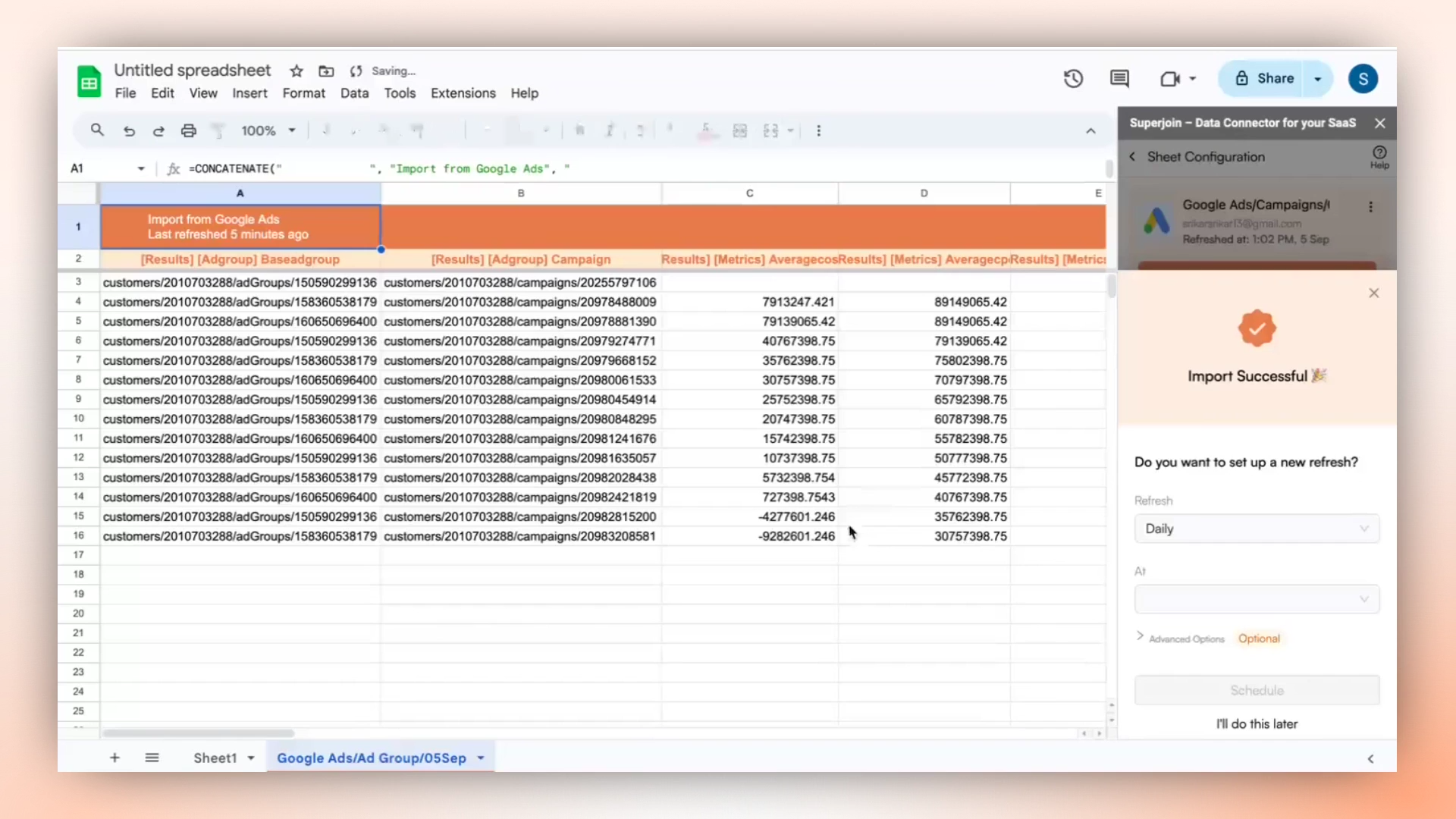Viewport: 1456px width, 819px height.
Task: Click the Google Sheets home logo
Action: pos(89,81)
